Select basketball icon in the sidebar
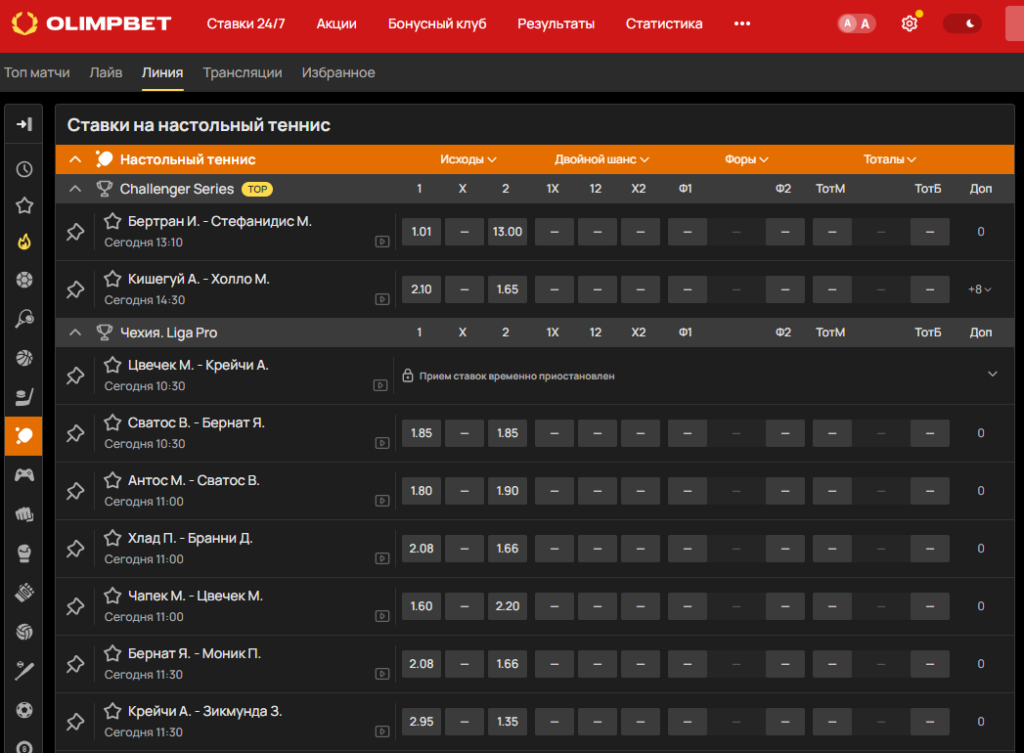Viewport: 1024px width, 753px height. point(24,358)
